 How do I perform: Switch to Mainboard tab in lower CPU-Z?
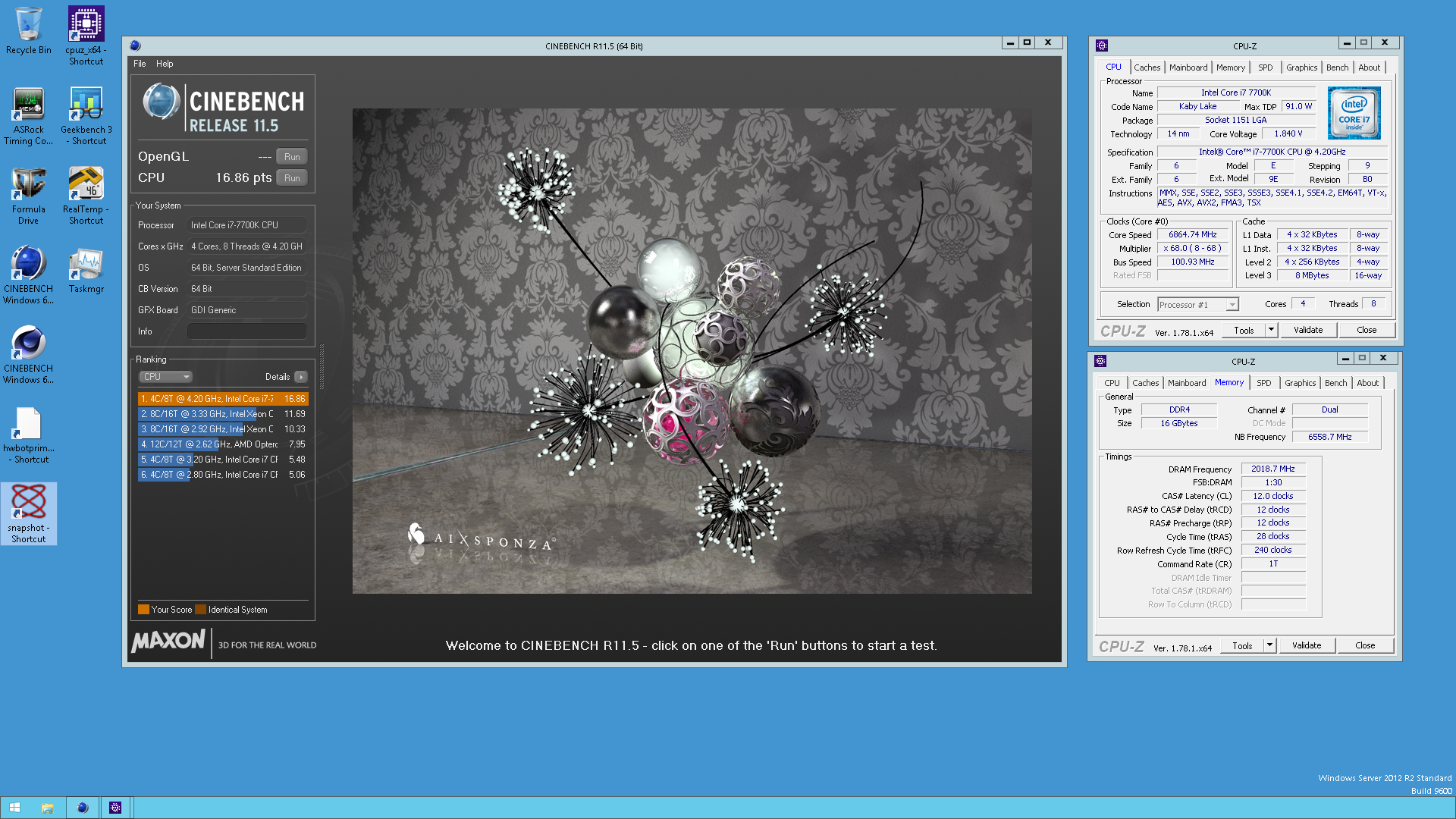1186,383
